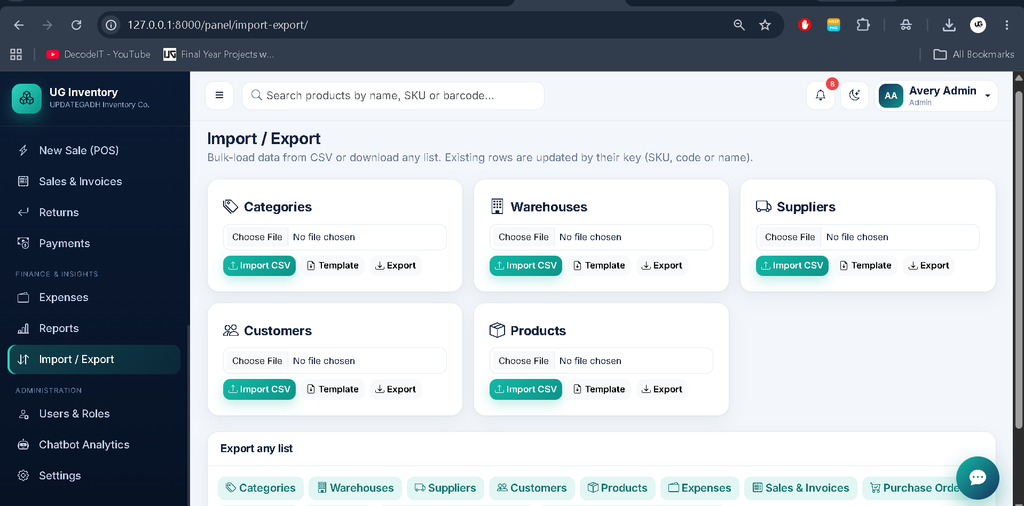Reload the page in browser
The width and height of the screenshot is (1024, 506).
coord(76,25)
